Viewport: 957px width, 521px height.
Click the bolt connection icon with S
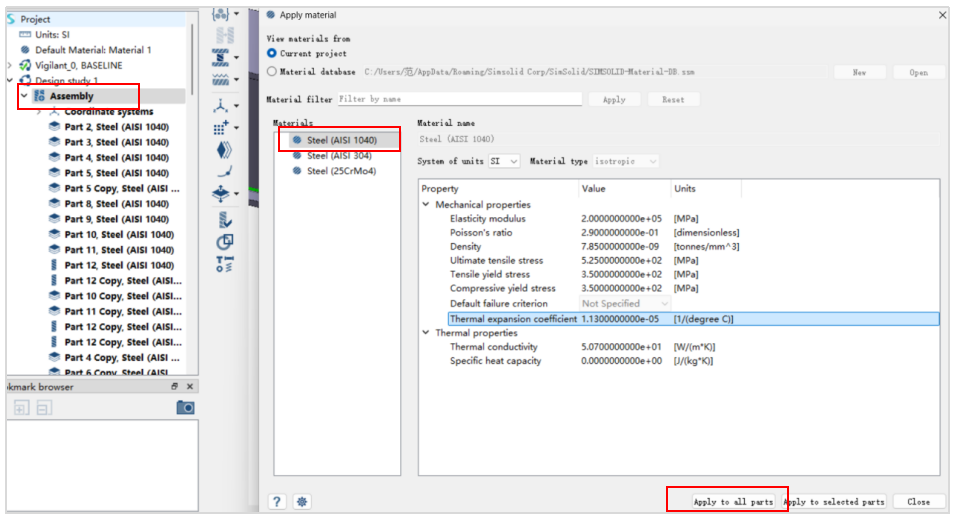tap(221, 57)
